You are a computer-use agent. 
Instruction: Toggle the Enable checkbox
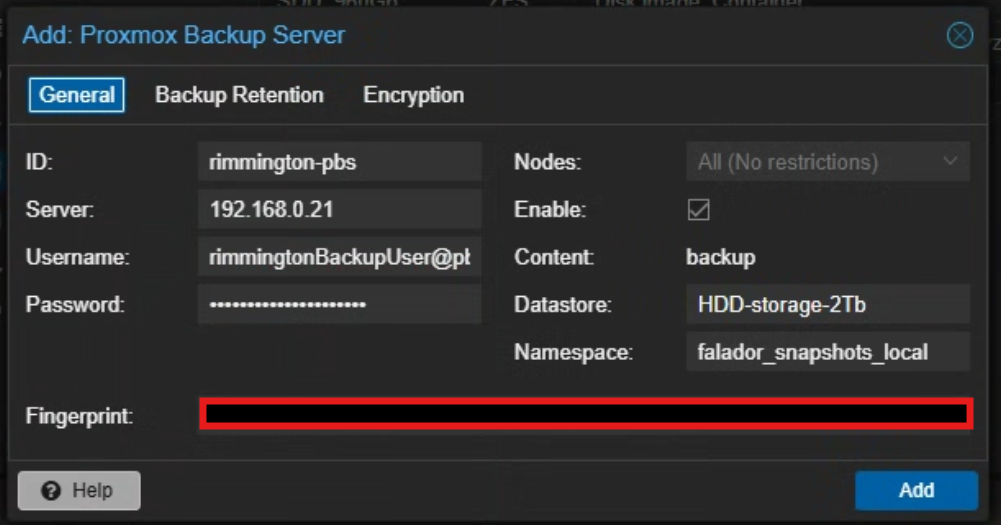pos(698,209)
